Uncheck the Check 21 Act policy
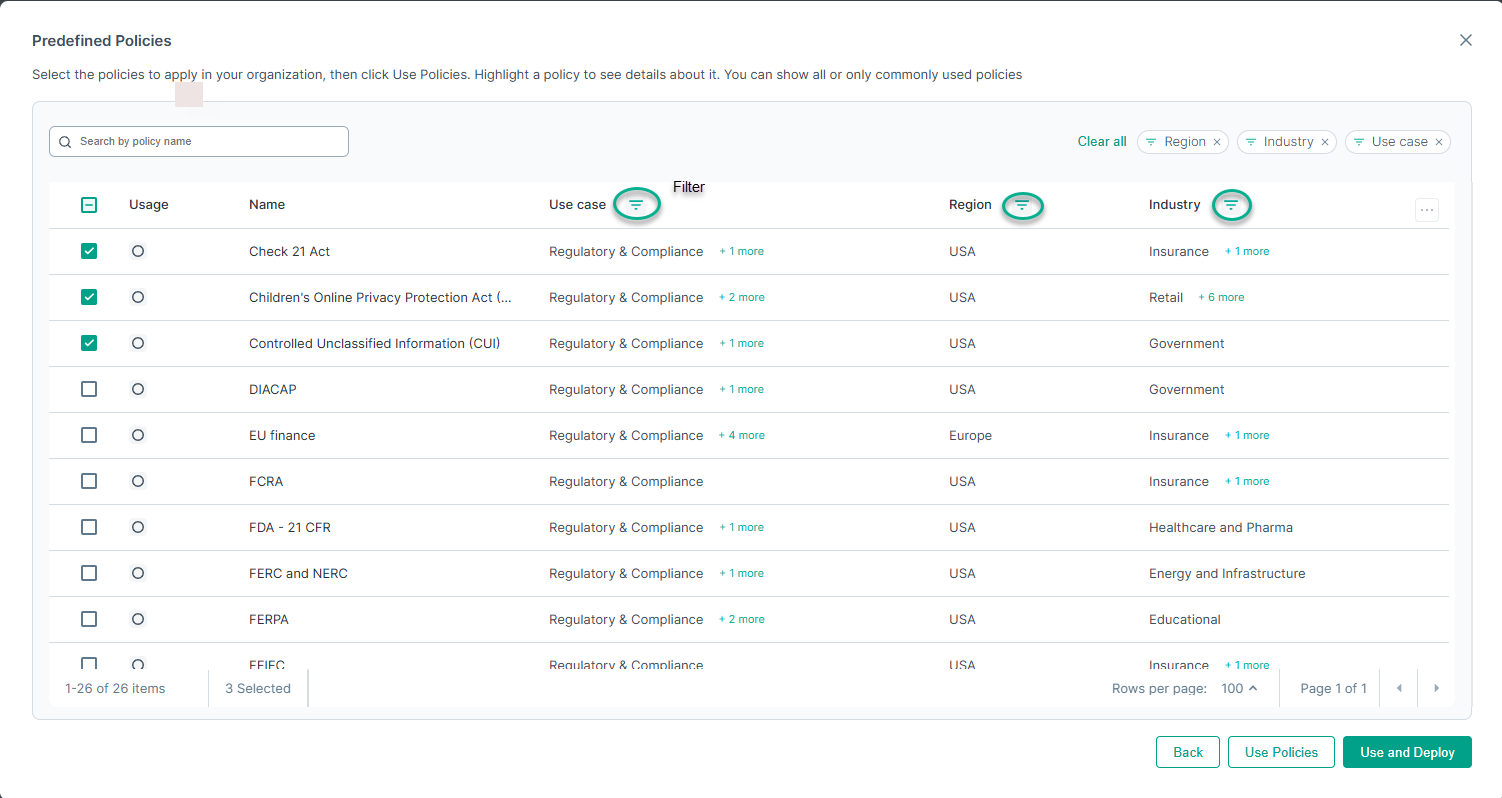This screenshot has width=1502, height=798. [89, 251]
